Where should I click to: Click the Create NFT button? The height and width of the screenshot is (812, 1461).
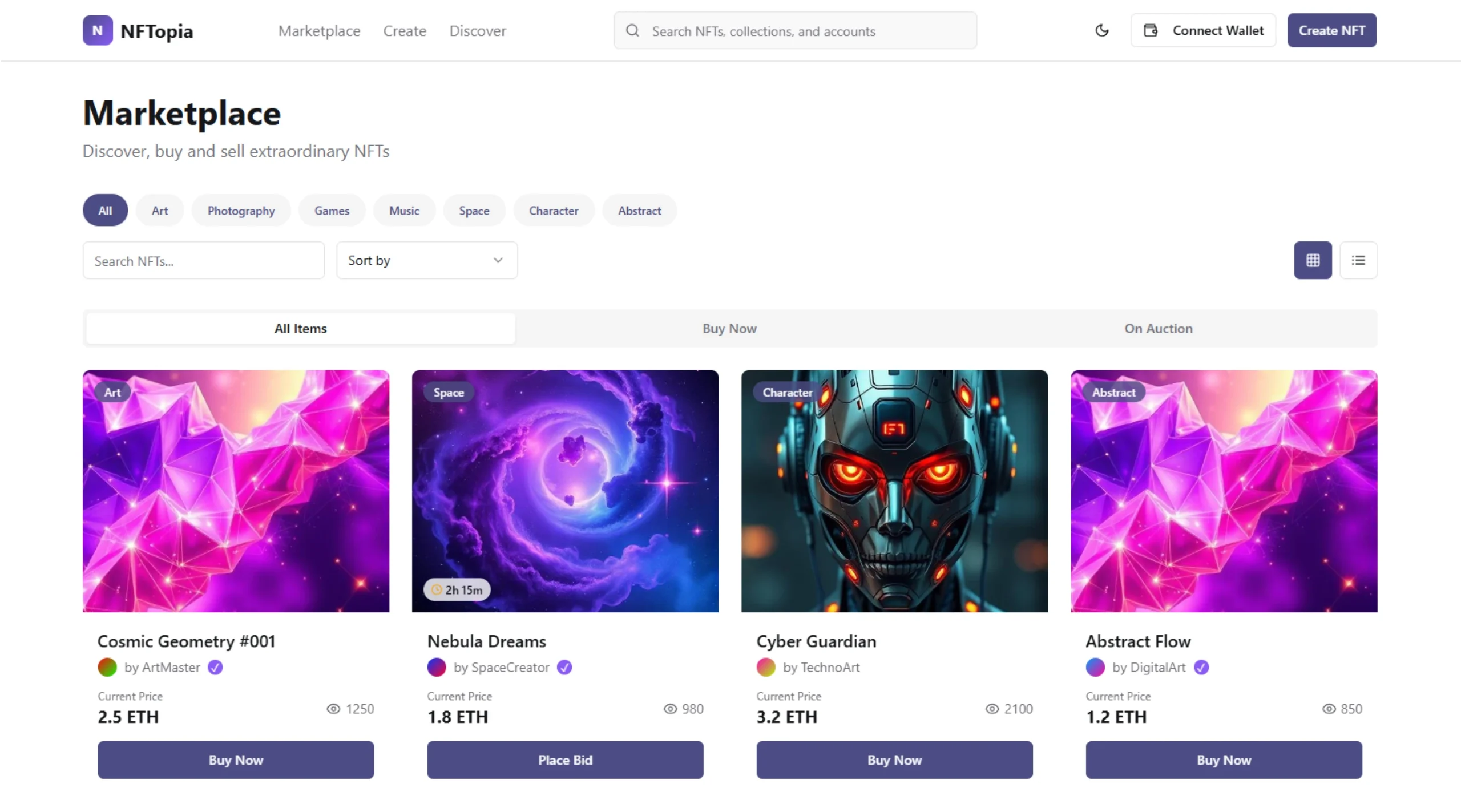pos(1332,30)
